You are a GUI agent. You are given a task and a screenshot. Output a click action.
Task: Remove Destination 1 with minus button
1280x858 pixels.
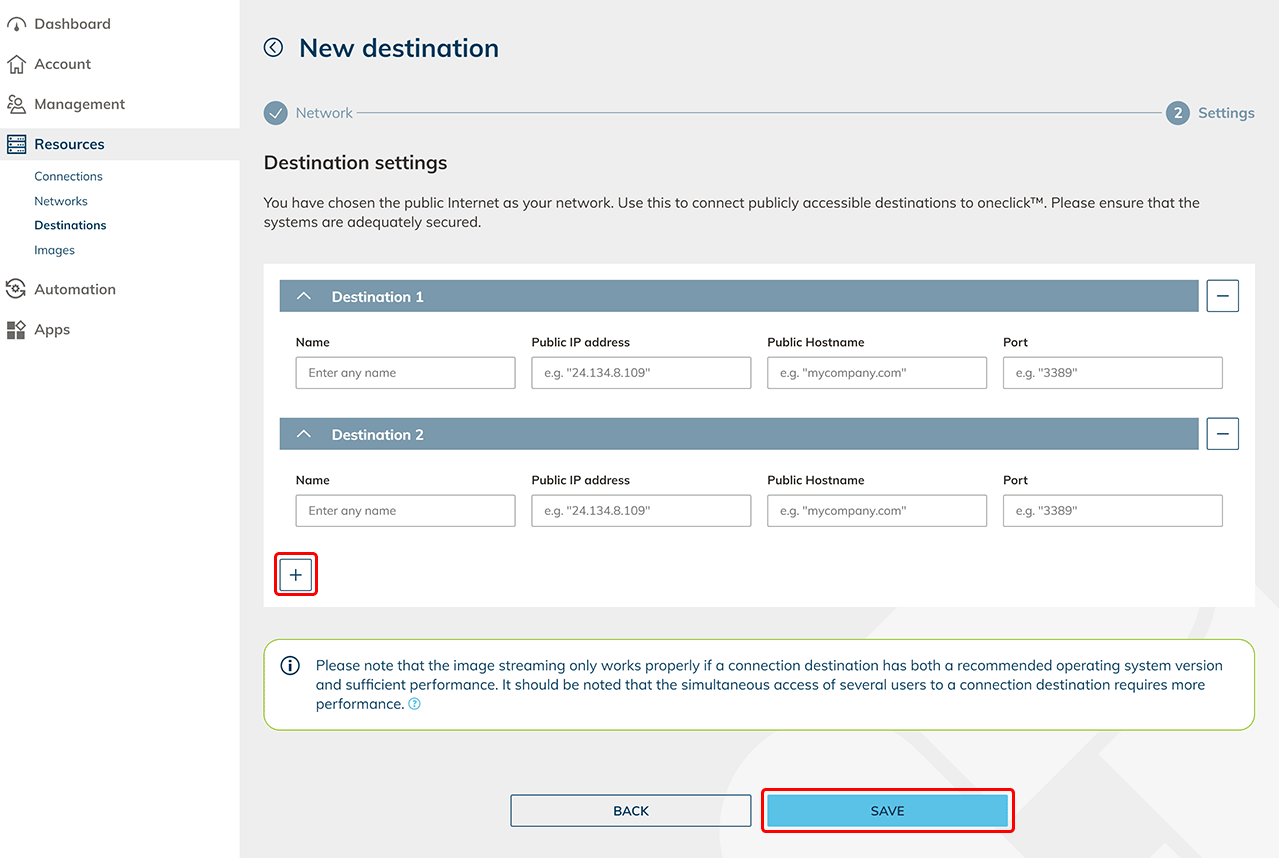(x=1222, y=296)
